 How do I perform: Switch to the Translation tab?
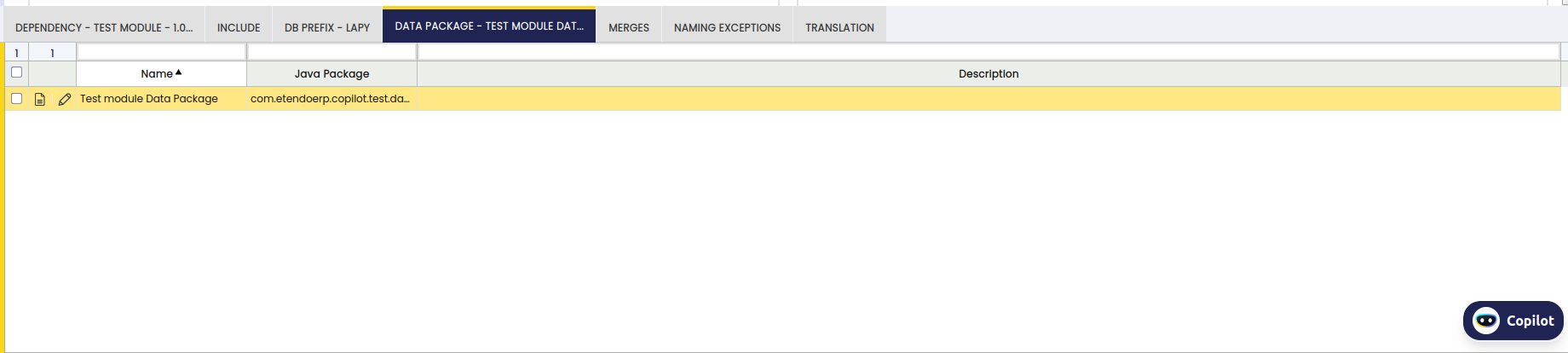(839, 27)
